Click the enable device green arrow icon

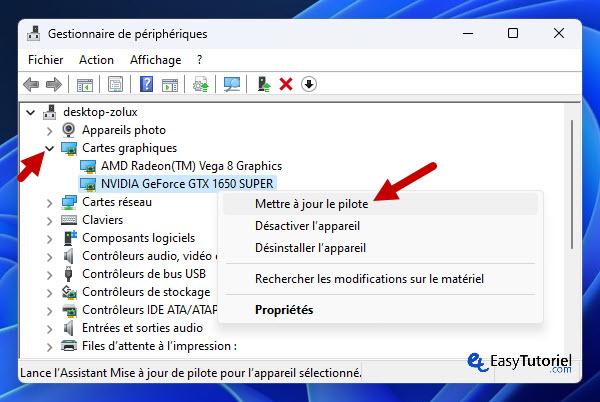pyautogui.click(x=263, y=84)
